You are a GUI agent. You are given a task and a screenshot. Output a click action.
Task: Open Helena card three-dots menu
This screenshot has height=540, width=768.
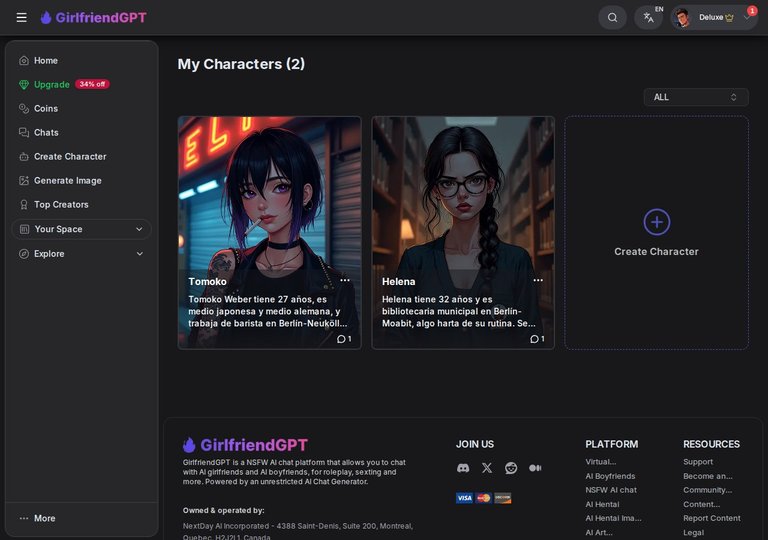point(538,280)
